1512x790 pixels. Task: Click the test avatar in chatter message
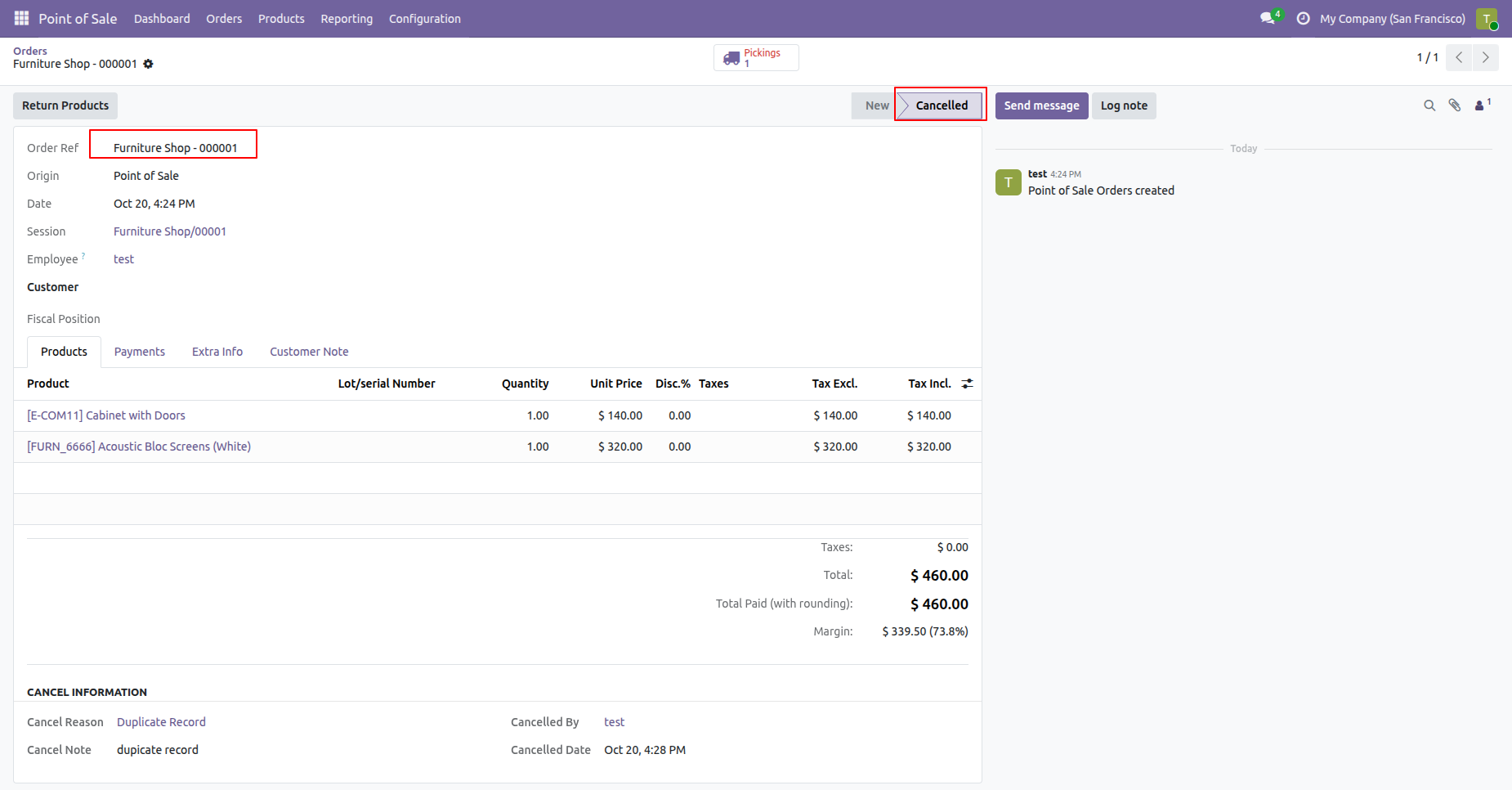tap(1009, 182)
